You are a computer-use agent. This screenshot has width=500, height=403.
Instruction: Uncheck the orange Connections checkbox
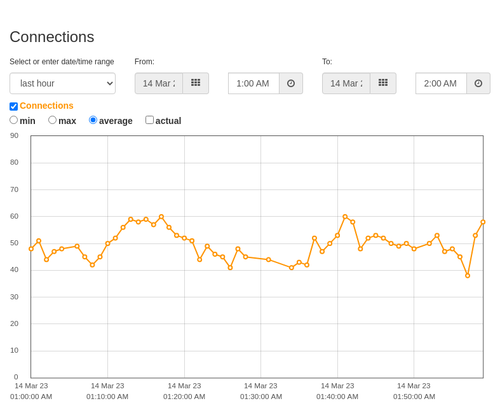click(14, 106)
